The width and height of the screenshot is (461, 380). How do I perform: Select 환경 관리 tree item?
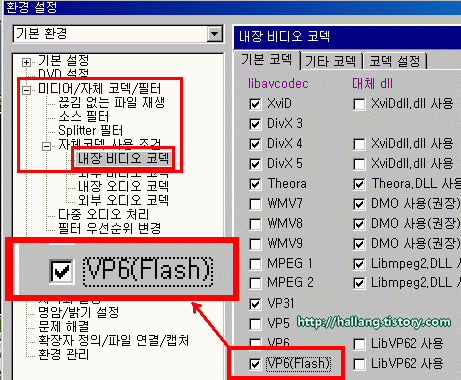63,354
